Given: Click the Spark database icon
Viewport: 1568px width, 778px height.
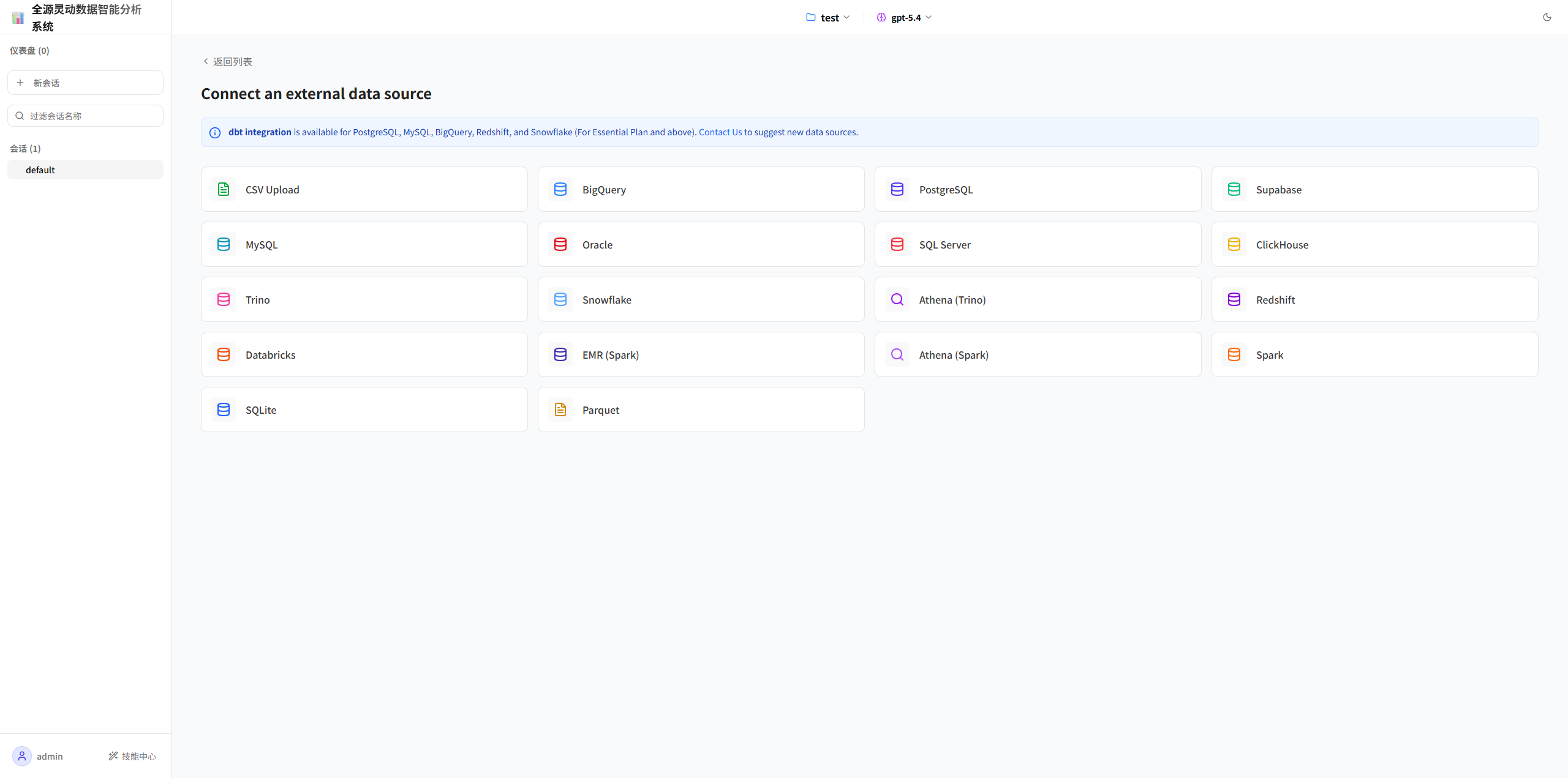Looking at the screenshot, I should pos(1234,354).
